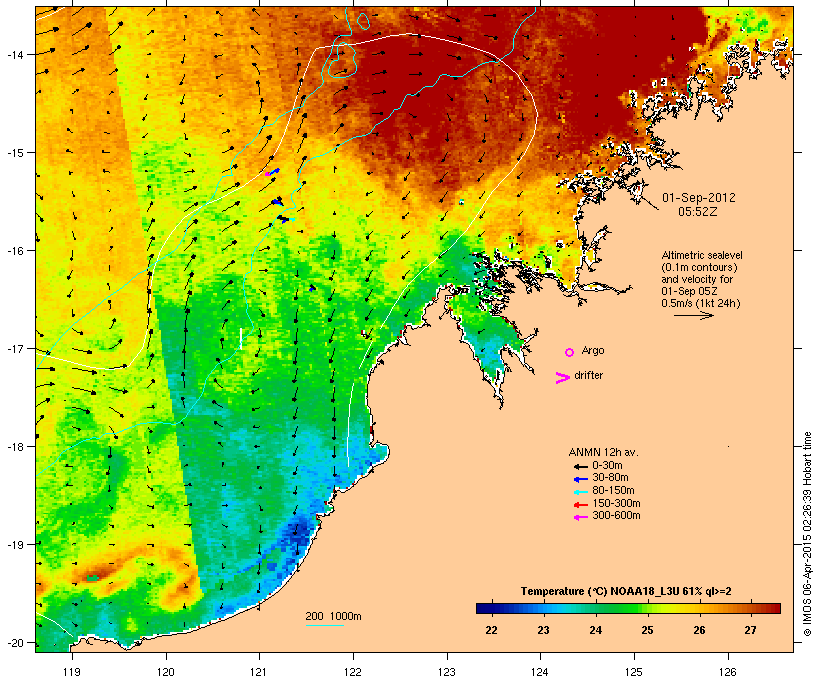Click the dark blue end of the temperature colorbar
The height and width of the screenshot is (680, 820).
(x=484, y=608)
